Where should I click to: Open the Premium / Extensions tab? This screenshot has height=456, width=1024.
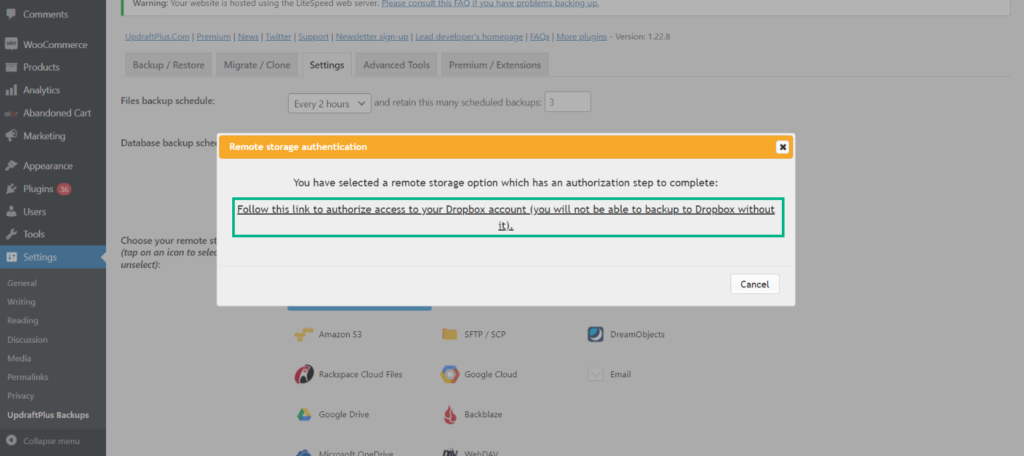click(x=495, y=65)
